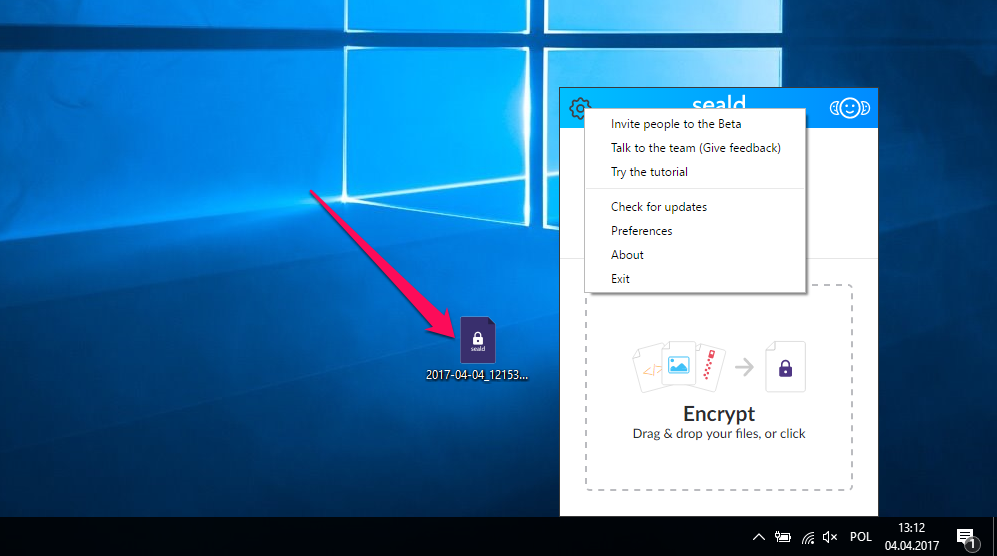Click the purple padlock file icon in Encrypt area
The height and width of the screenshot is (556, 997).
(785, 367)
